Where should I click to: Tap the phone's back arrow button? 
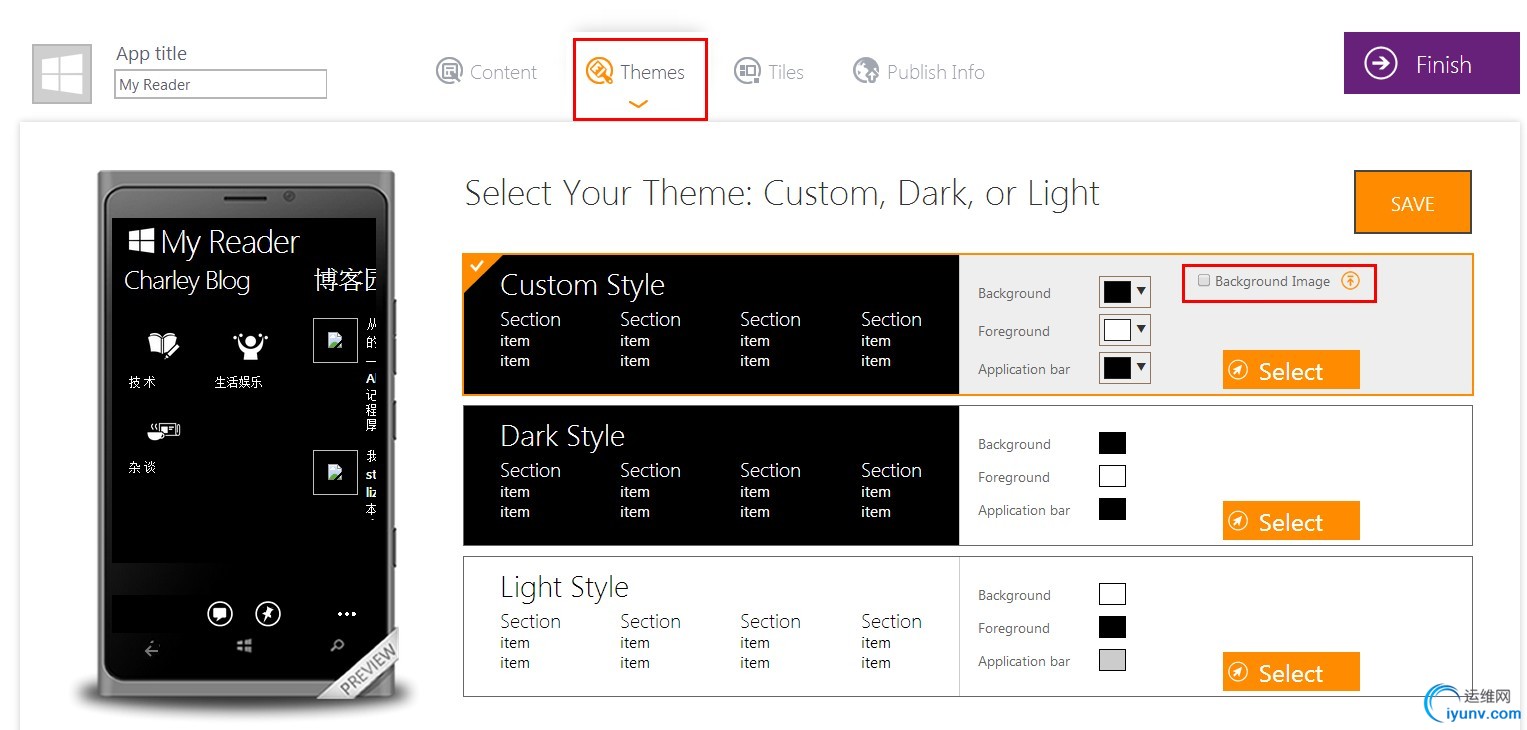(x=151, y=650)
